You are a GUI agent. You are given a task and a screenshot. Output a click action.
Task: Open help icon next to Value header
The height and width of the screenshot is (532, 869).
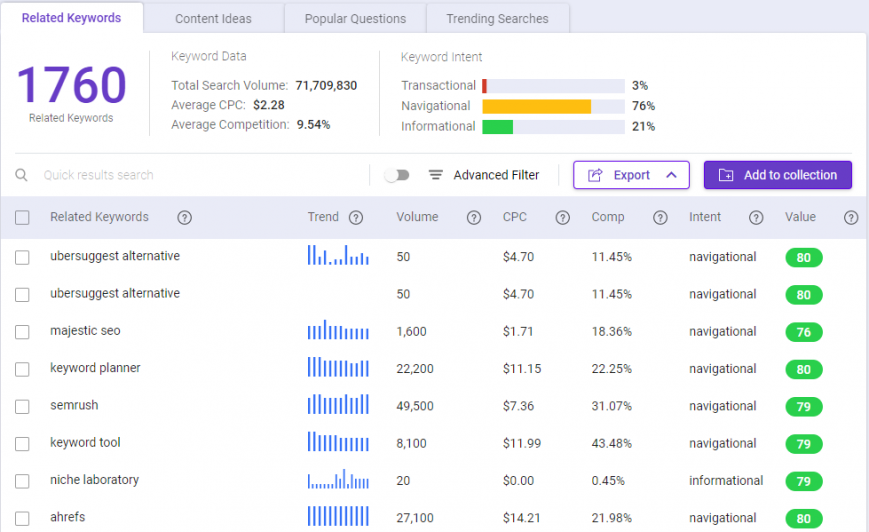(851, 218)
